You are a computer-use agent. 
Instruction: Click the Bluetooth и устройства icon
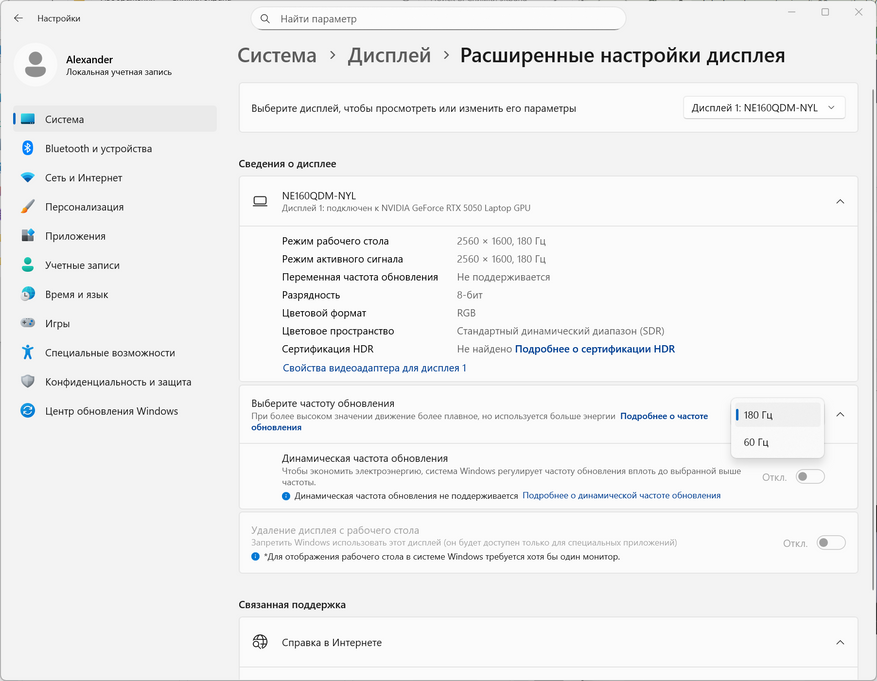[28, 148]
